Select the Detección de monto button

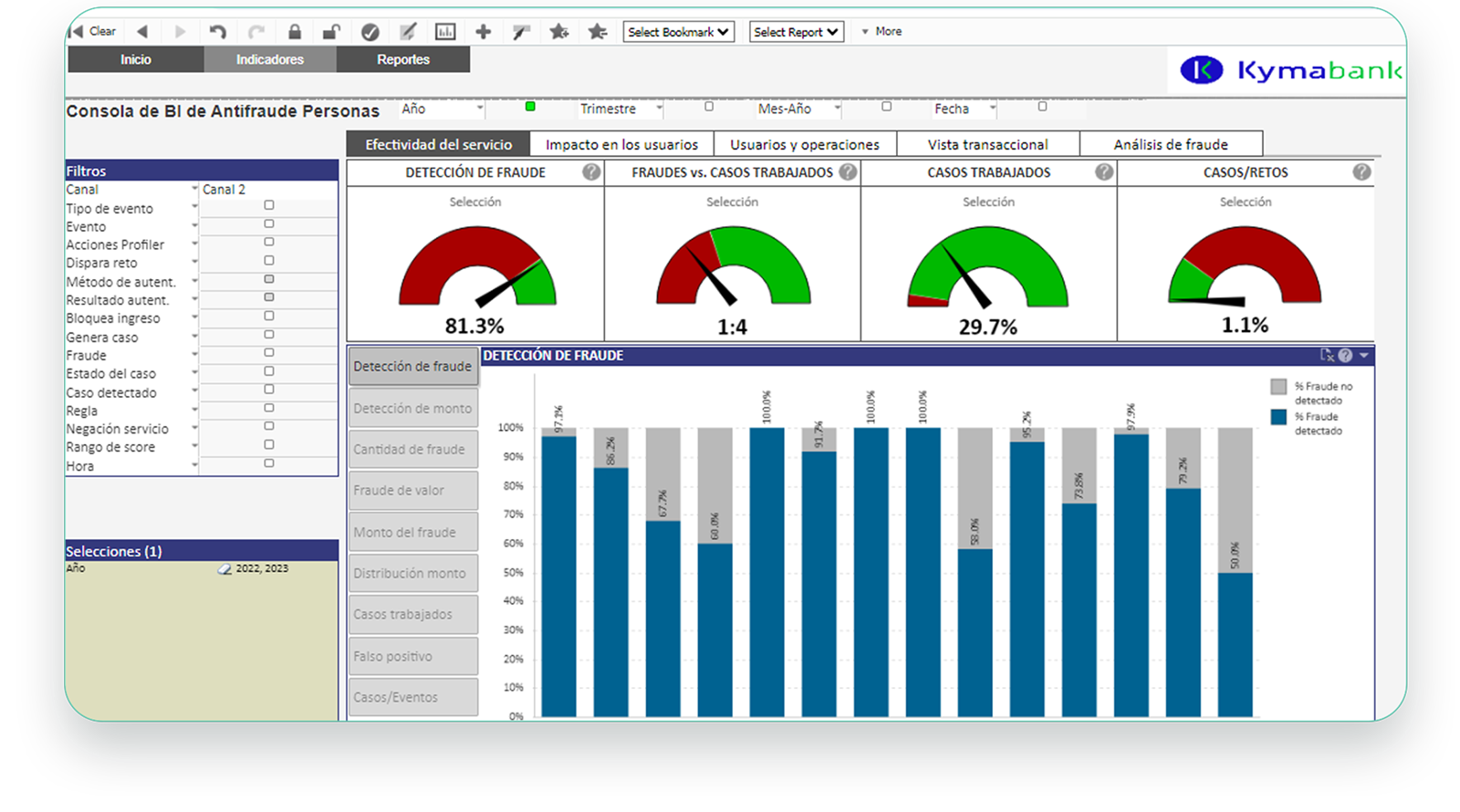413,408
